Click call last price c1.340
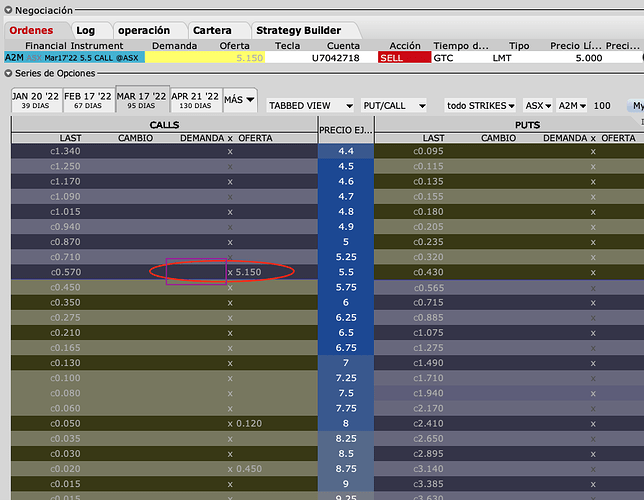644x500 pixels. 65,151
